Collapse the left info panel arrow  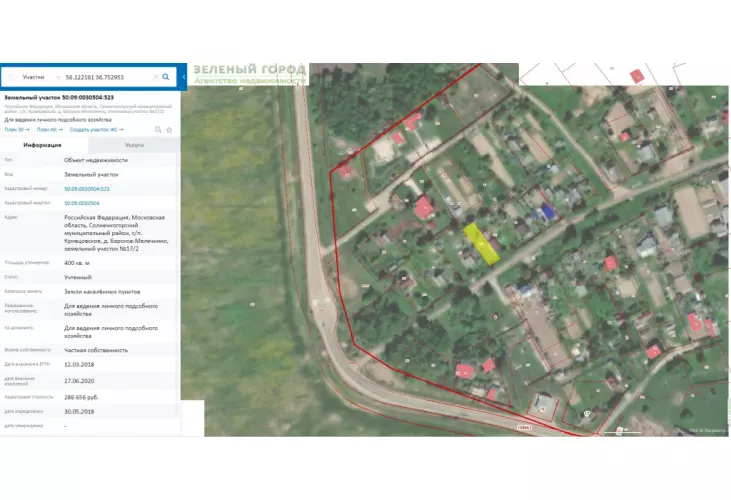click(184, 76)
